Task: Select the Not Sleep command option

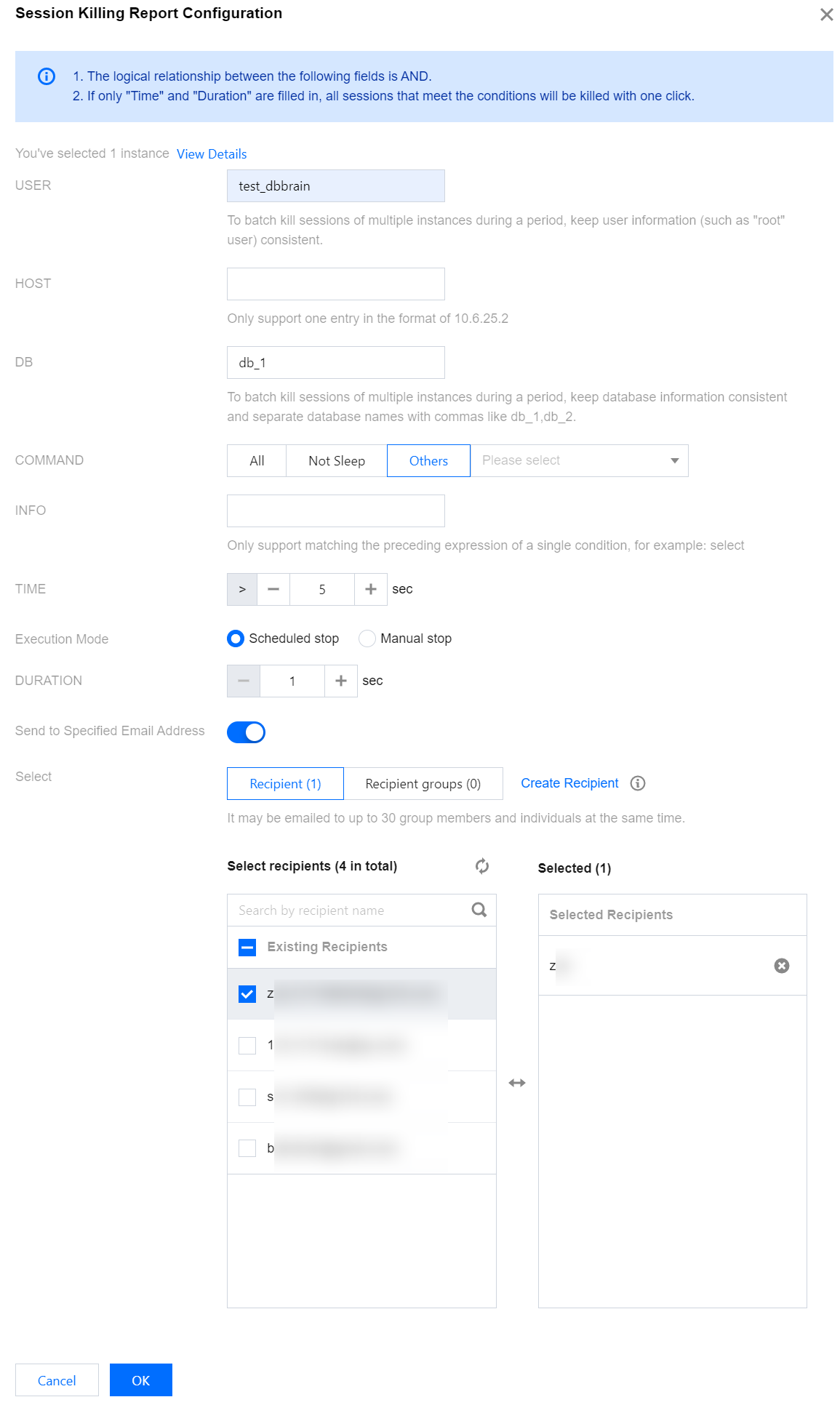Action: 336,461
